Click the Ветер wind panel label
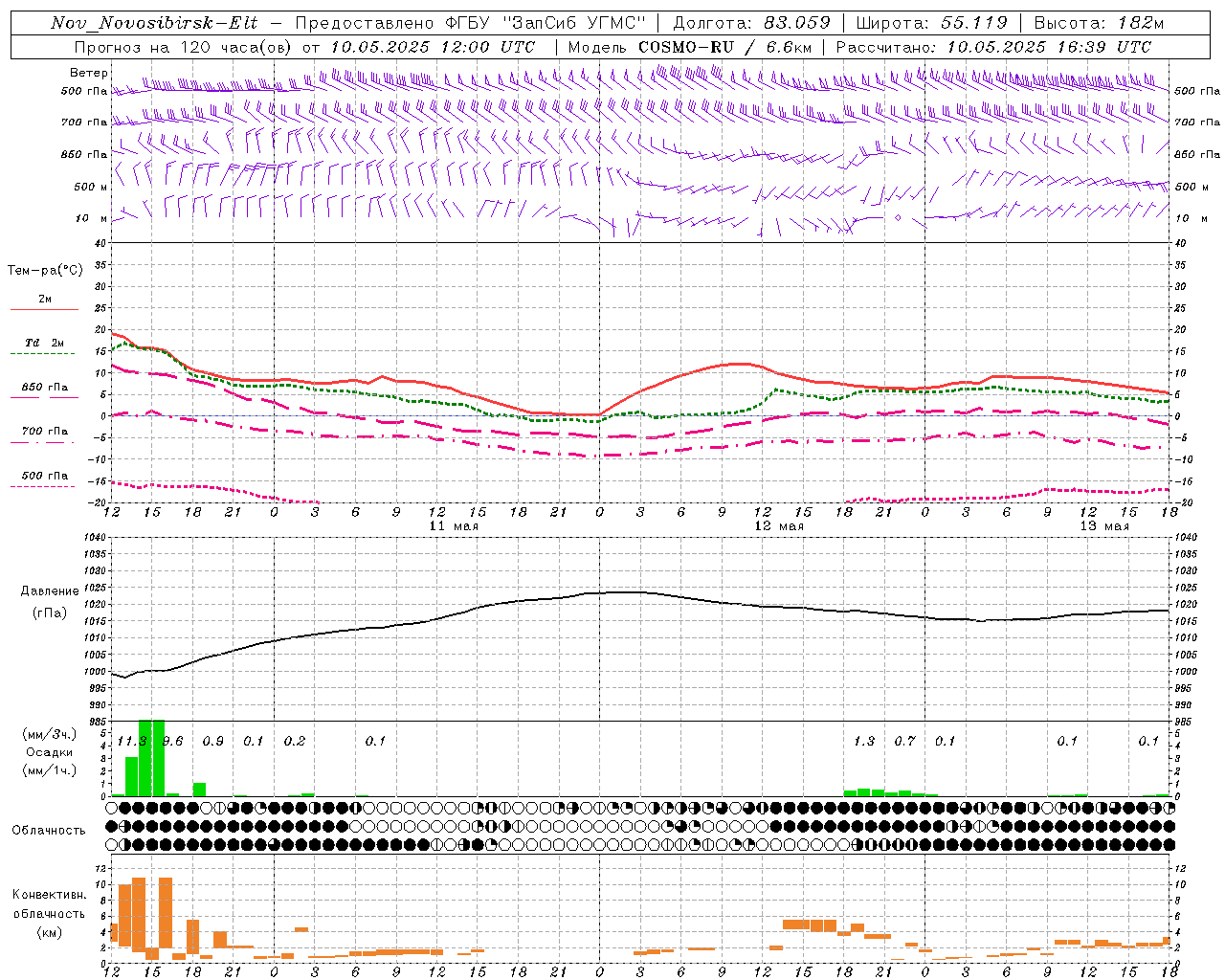Screen dimensions: 1225x980 tap(88, 73)
